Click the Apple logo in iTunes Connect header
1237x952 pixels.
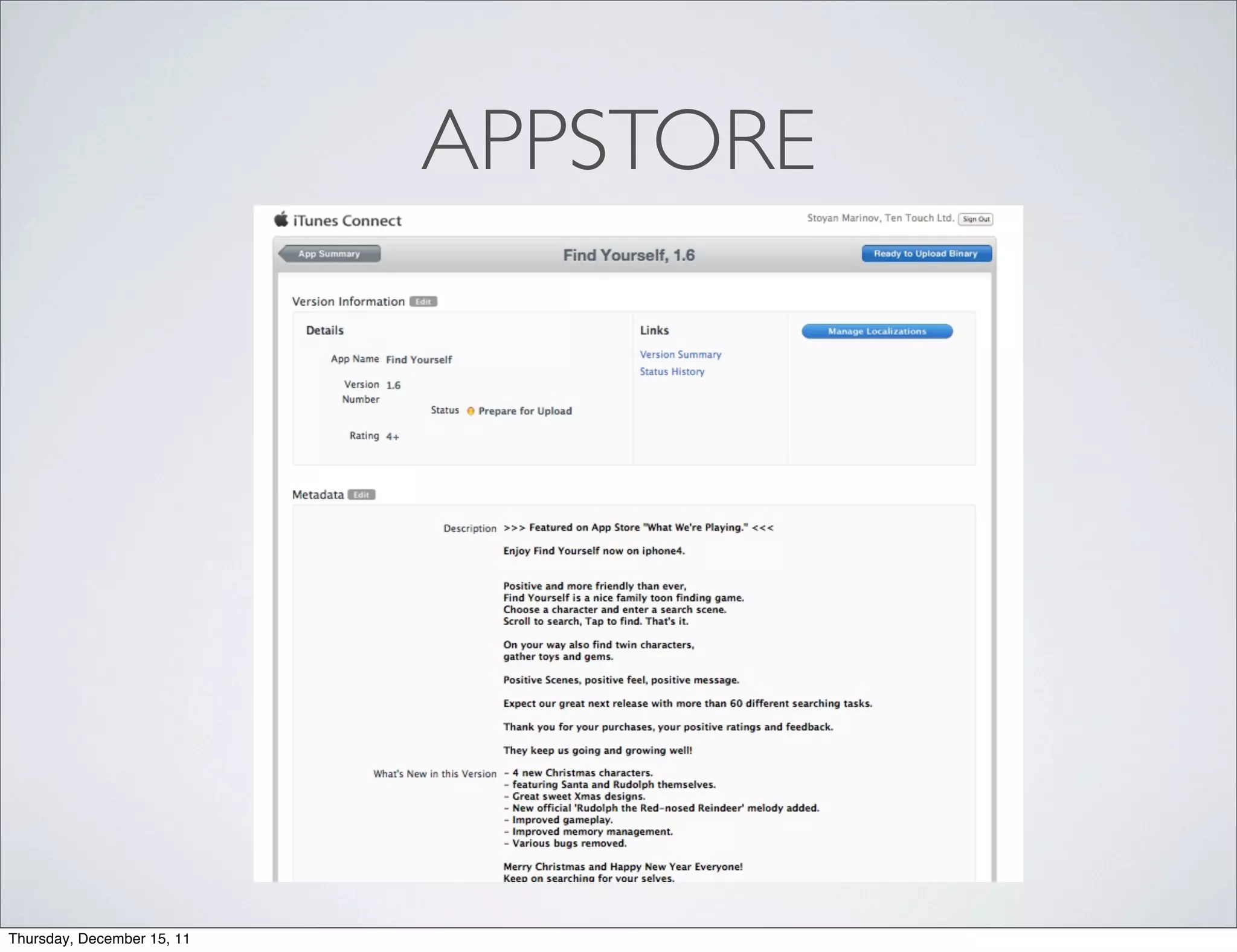point(281,219)
